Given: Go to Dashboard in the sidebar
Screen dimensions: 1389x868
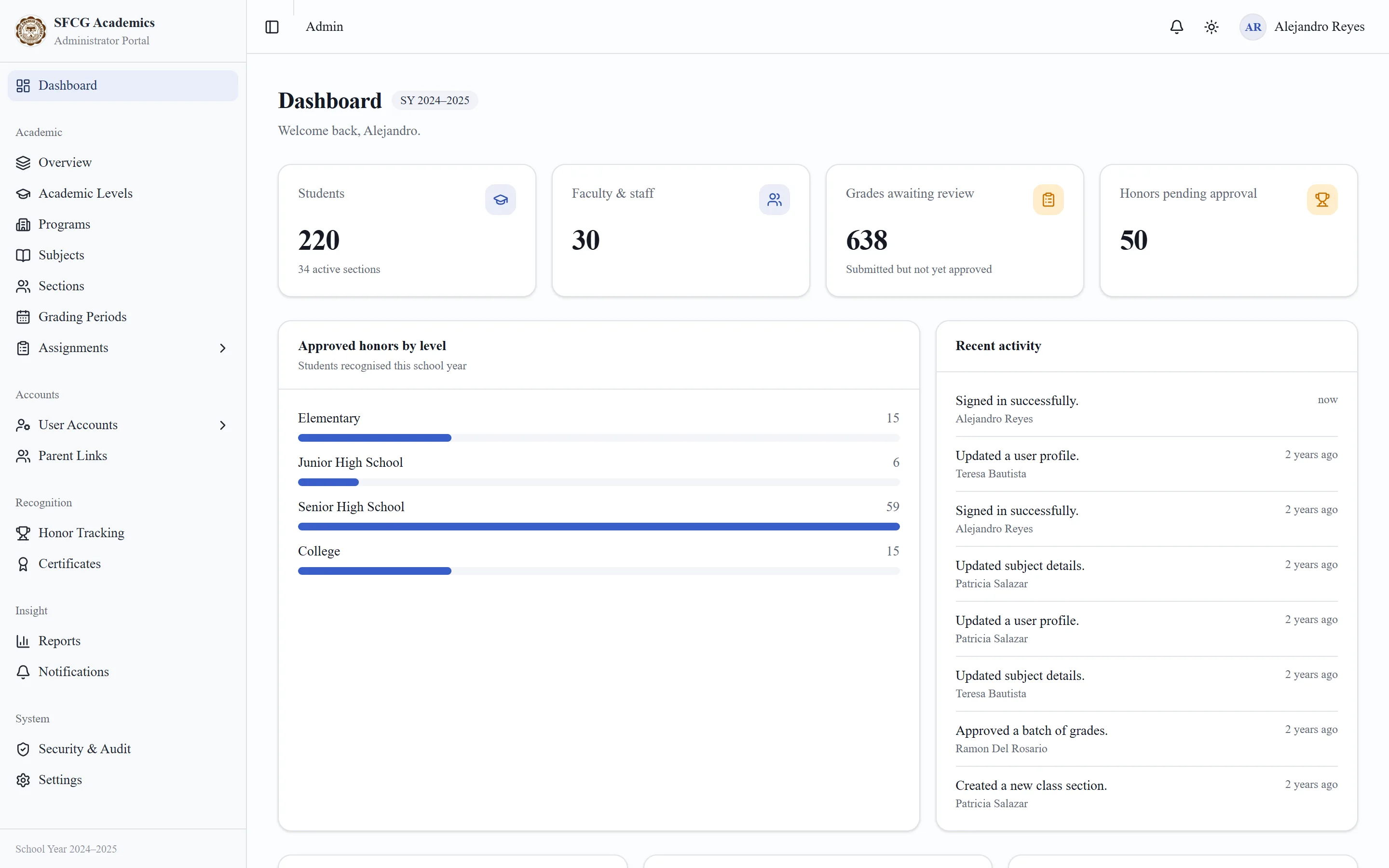Looking at the screenshot, I should tap(123, 85).
